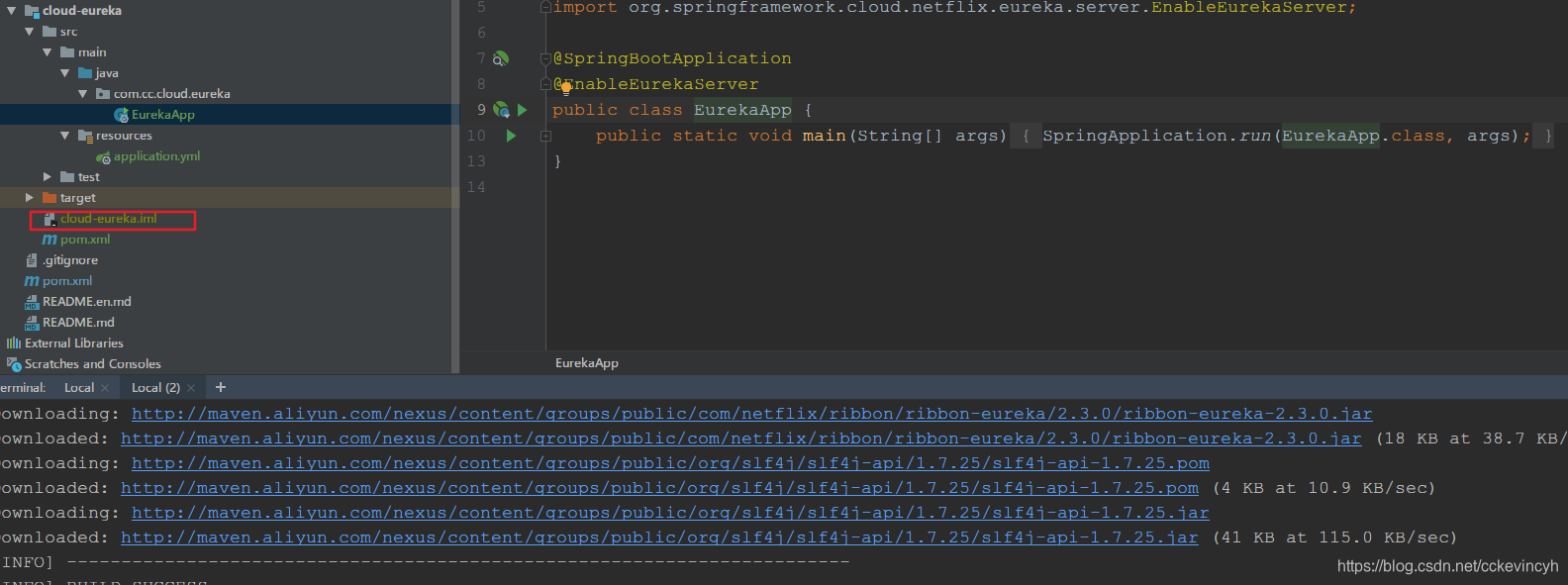Click the application.yml Spring config file icon
The height and width of the screenshot is (585, 1568).
click(103, 156)
